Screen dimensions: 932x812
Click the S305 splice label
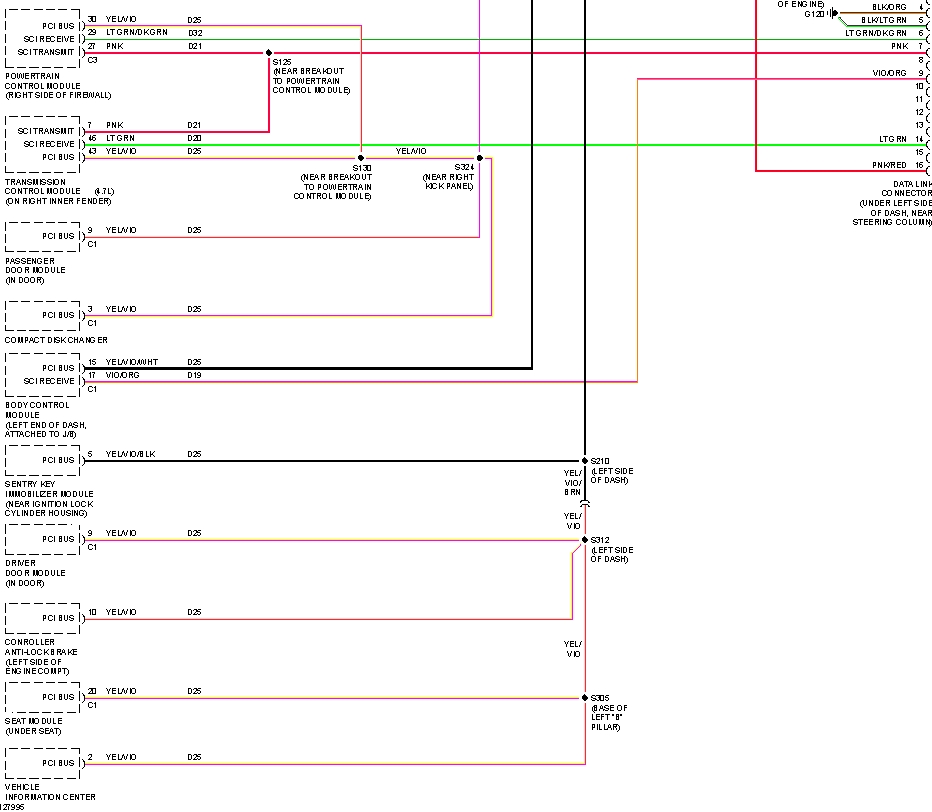point(600,698)
